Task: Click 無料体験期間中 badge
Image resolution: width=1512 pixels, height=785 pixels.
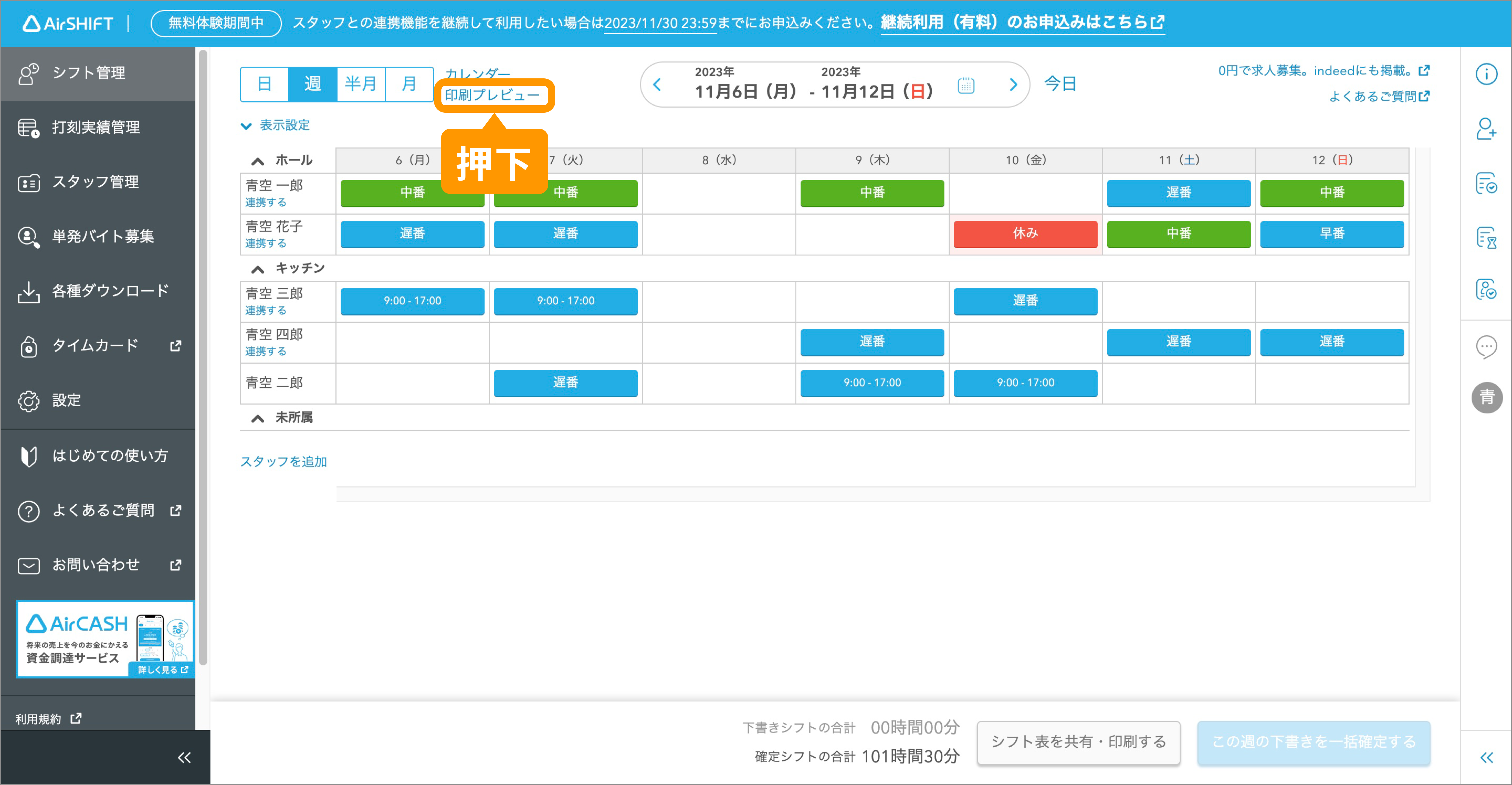Action: click(216, 23)
